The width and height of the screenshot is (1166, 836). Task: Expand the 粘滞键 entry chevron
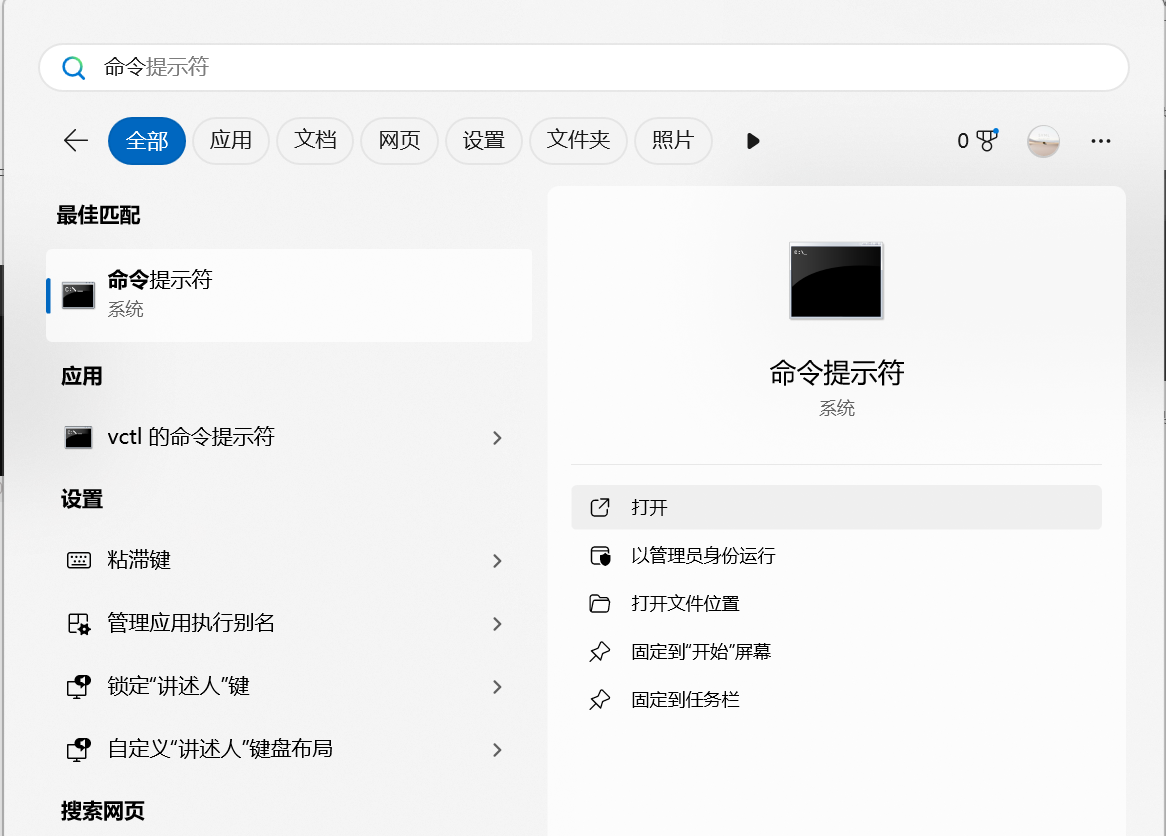[x=497, y=561]
